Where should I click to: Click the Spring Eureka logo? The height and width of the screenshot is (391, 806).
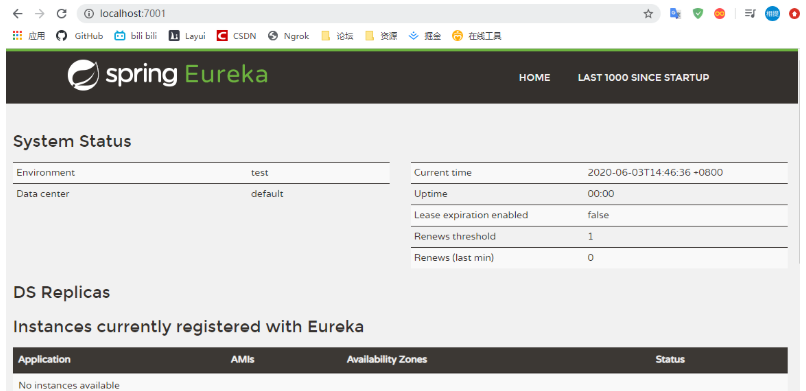pos(168,75)
